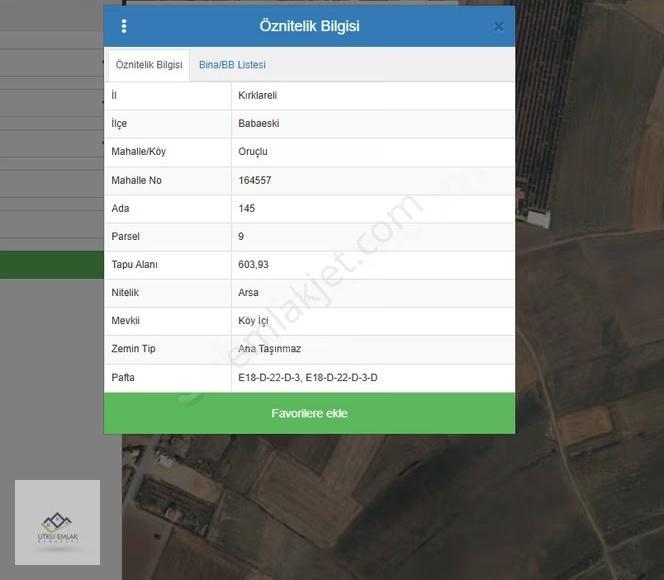Image resolution: width=664 pixels, height=580 pixels.
Task: Select the Tapu Alanı value 603,93
Action: pos(253,265)
